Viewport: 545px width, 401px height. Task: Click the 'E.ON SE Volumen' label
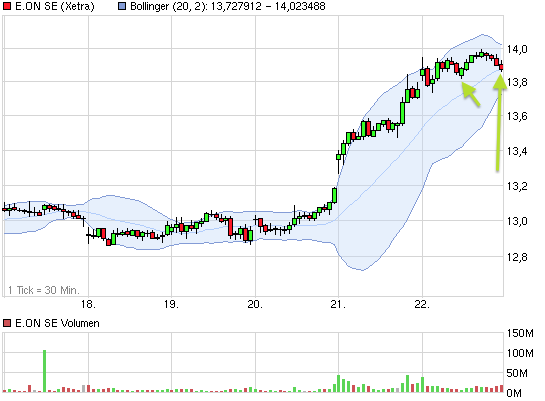(x=57, y=324)
